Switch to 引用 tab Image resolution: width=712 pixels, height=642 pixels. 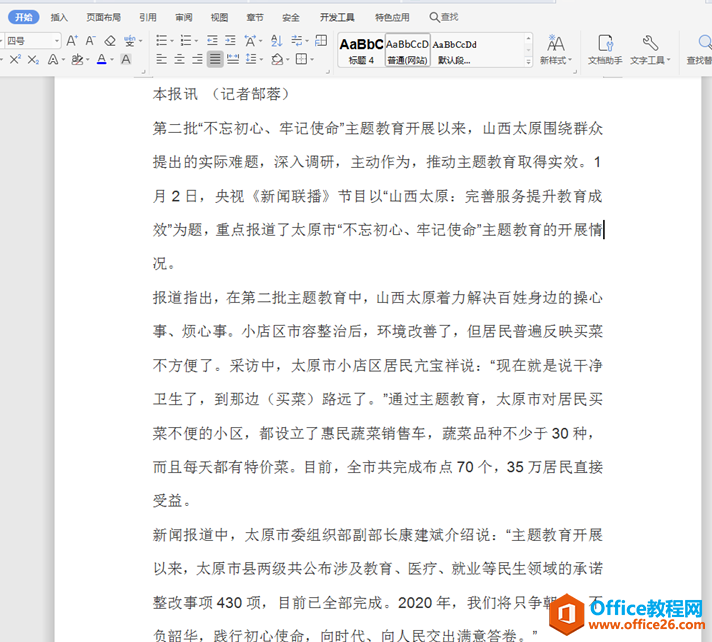(x=148, y=17)
